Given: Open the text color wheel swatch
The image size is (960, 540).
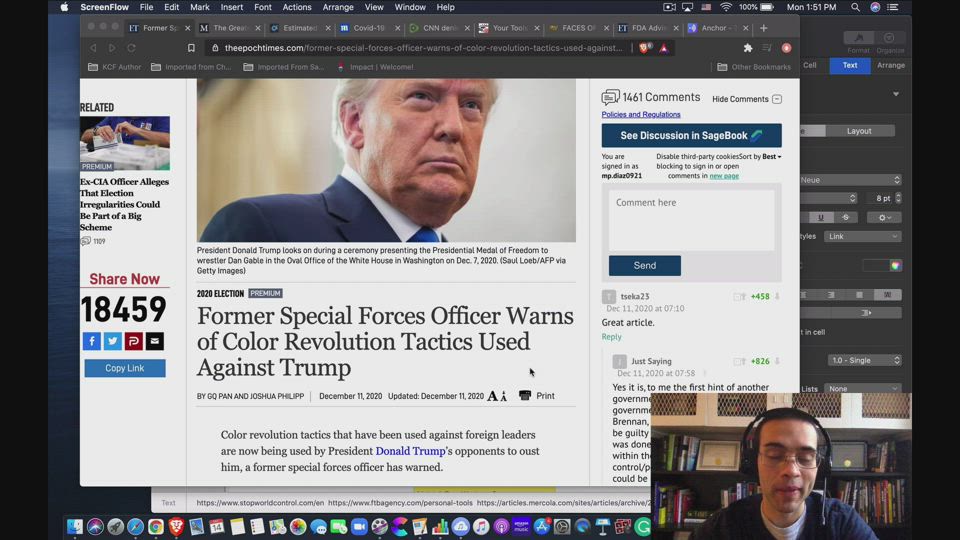Looking at the screenshot, I should click(895, 265).
